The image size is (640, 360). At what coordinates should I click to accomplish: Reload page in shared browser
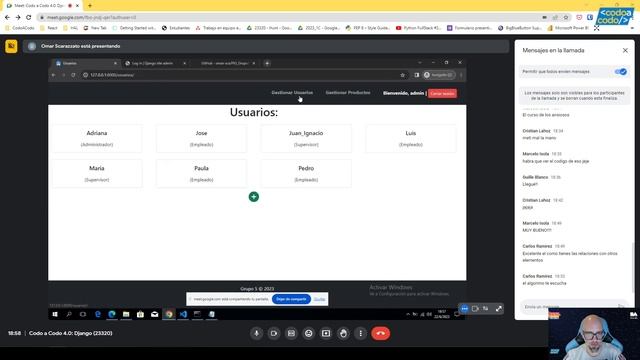tap(73, 75)
